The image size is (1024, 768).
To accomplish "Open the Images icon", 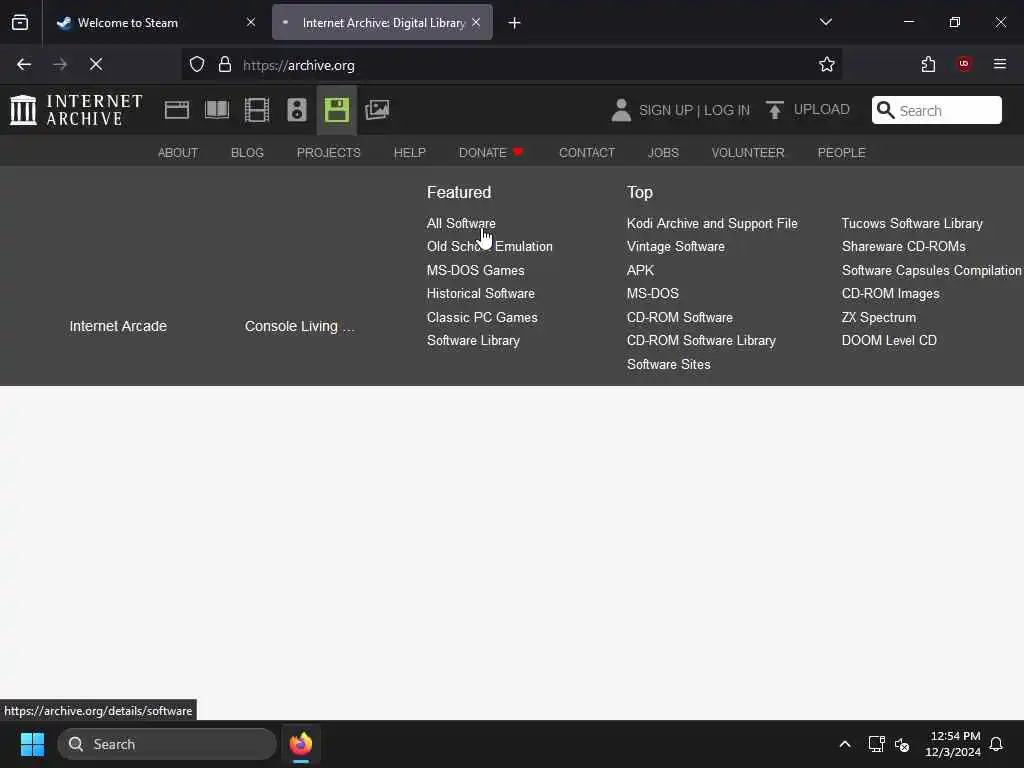I will [377, 110].
